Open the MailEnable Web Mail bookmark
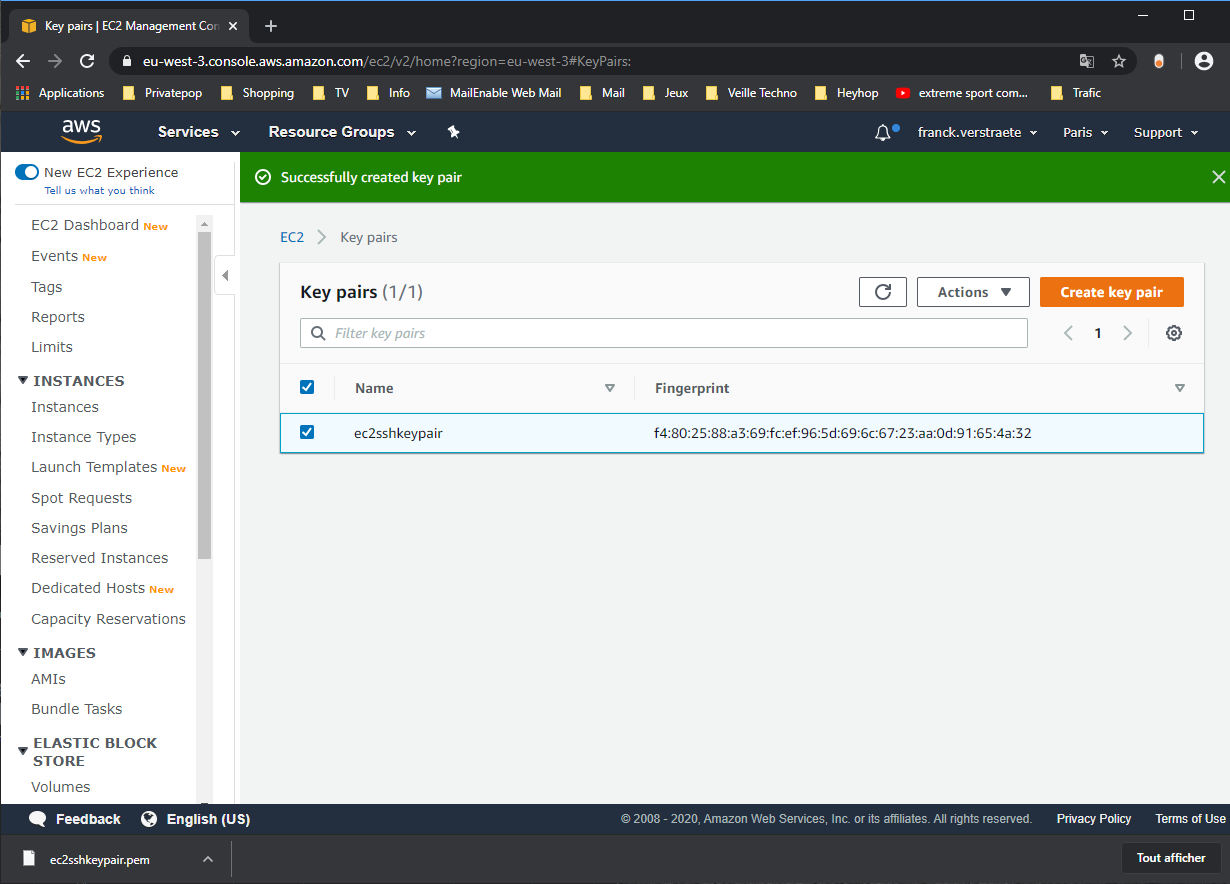 tap(494, 93)
